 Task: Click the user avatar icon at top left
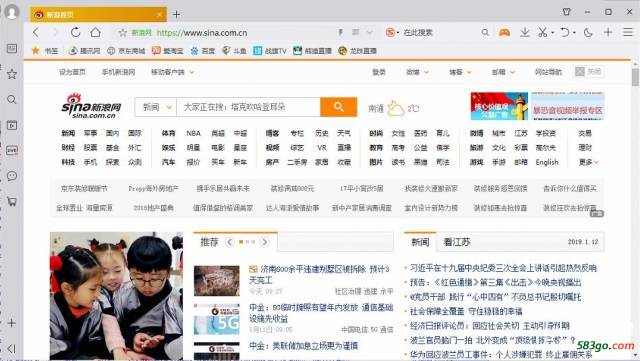coord(12,12)
